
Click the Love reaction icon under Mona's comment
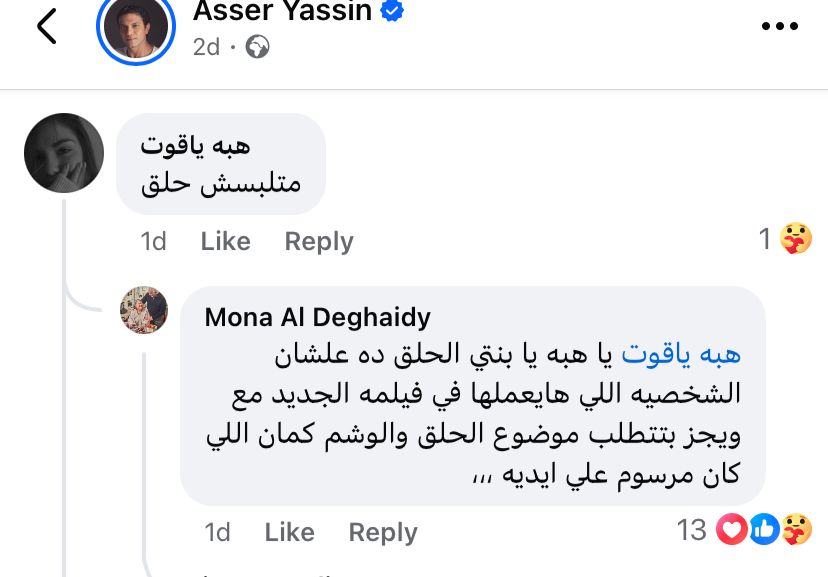click(x=732, y=529)
